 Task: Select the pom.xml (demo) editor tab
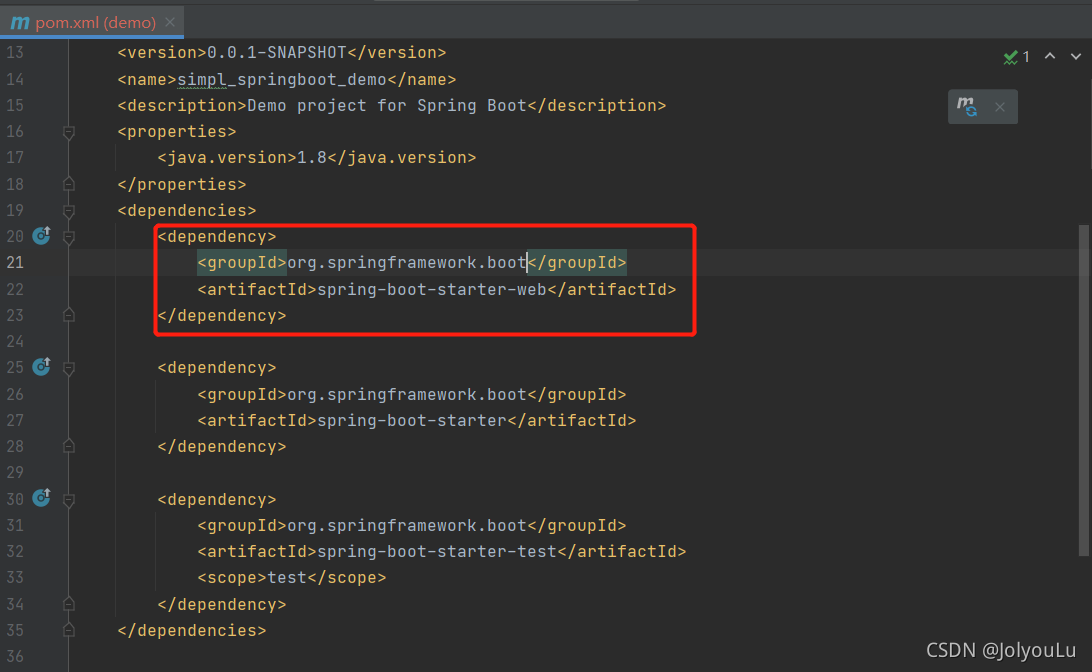tap(92, 22)
